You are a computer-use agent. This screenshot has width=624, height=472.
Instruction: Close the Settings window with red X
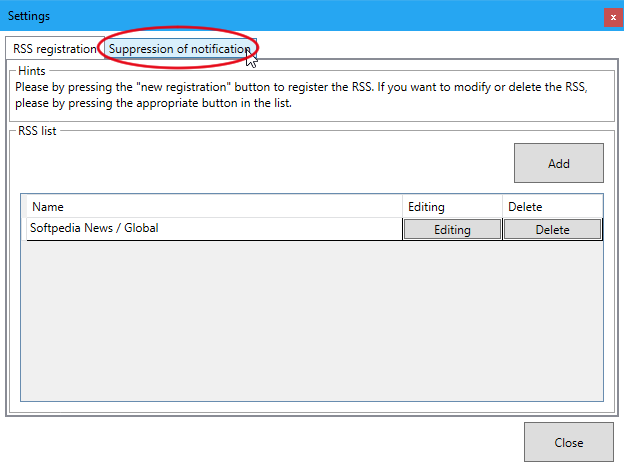click(612, 16)
